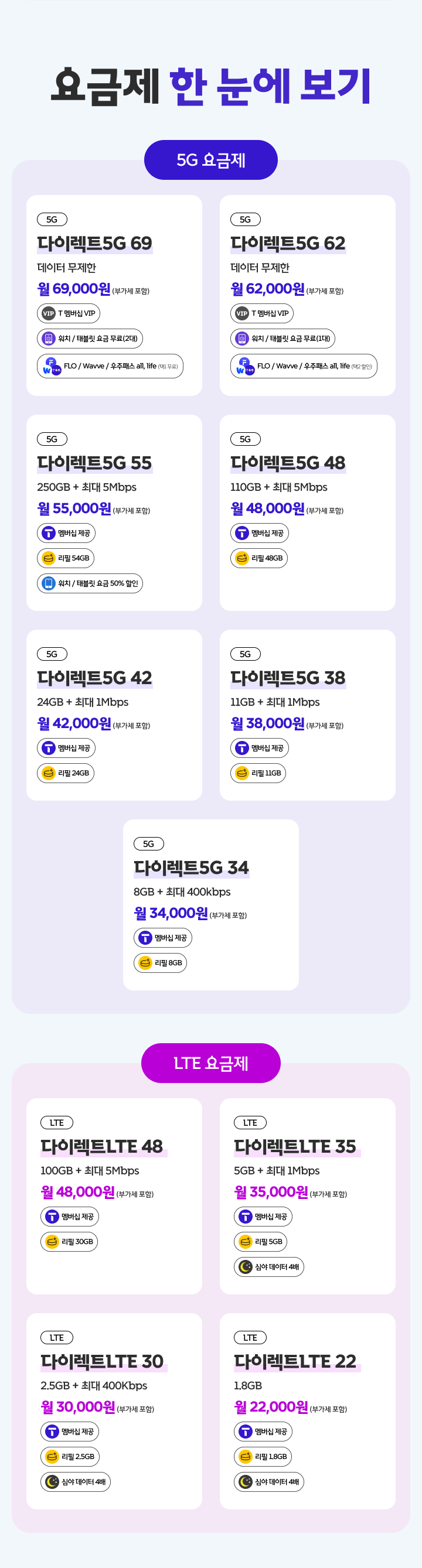The width and height of the screenshot is (422, 1568).
Task: Click the moon icon in 다이렉트LTE 35 card
Action: [246, 1267]
